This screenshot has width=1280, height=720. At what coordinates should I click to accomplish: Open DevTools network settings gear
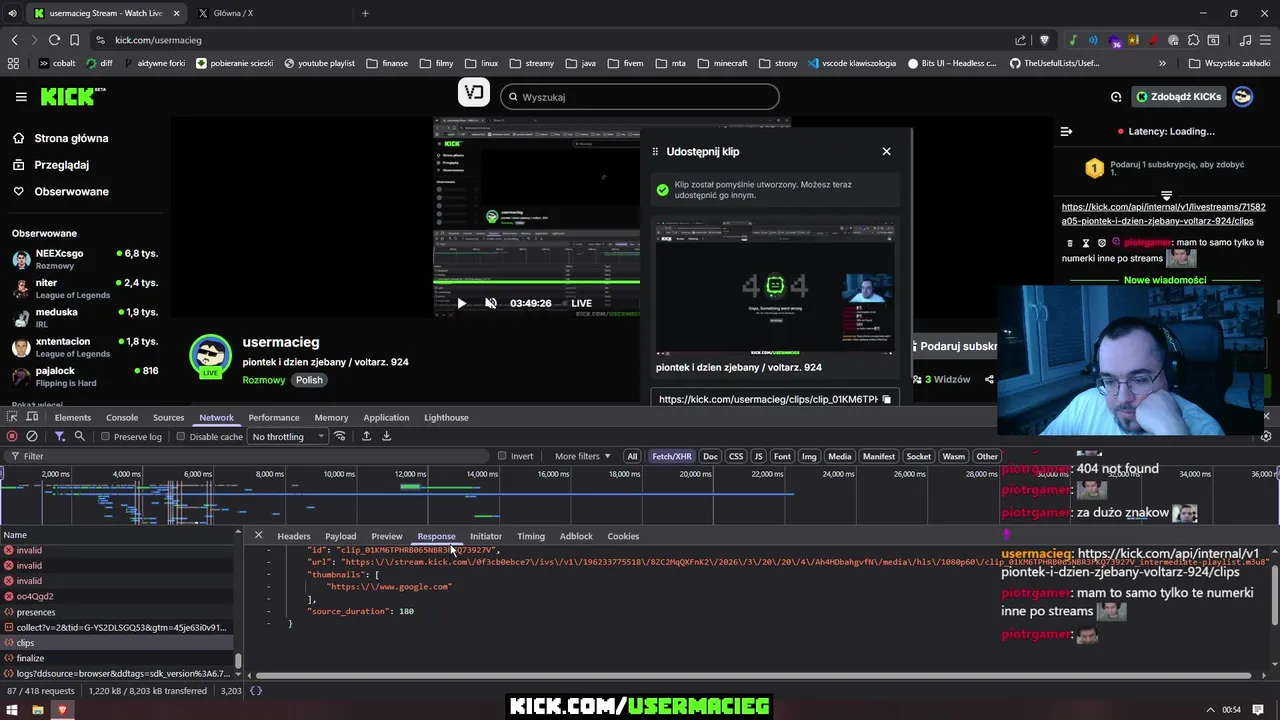1266,436
